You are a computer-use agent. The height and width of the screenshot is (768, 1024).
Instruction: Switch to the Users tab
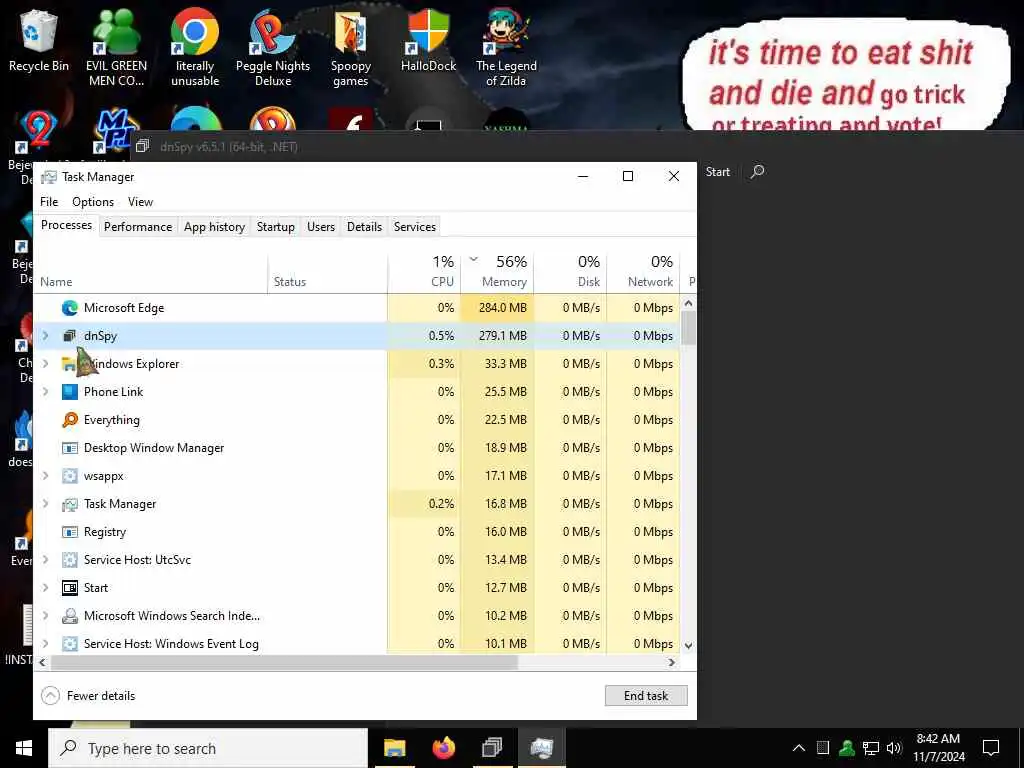coord(321,227)
